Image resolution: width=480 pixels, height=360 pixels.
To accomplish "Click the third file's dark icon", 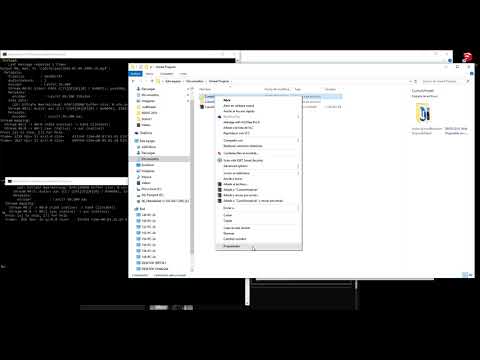I will tap(202, 107).
